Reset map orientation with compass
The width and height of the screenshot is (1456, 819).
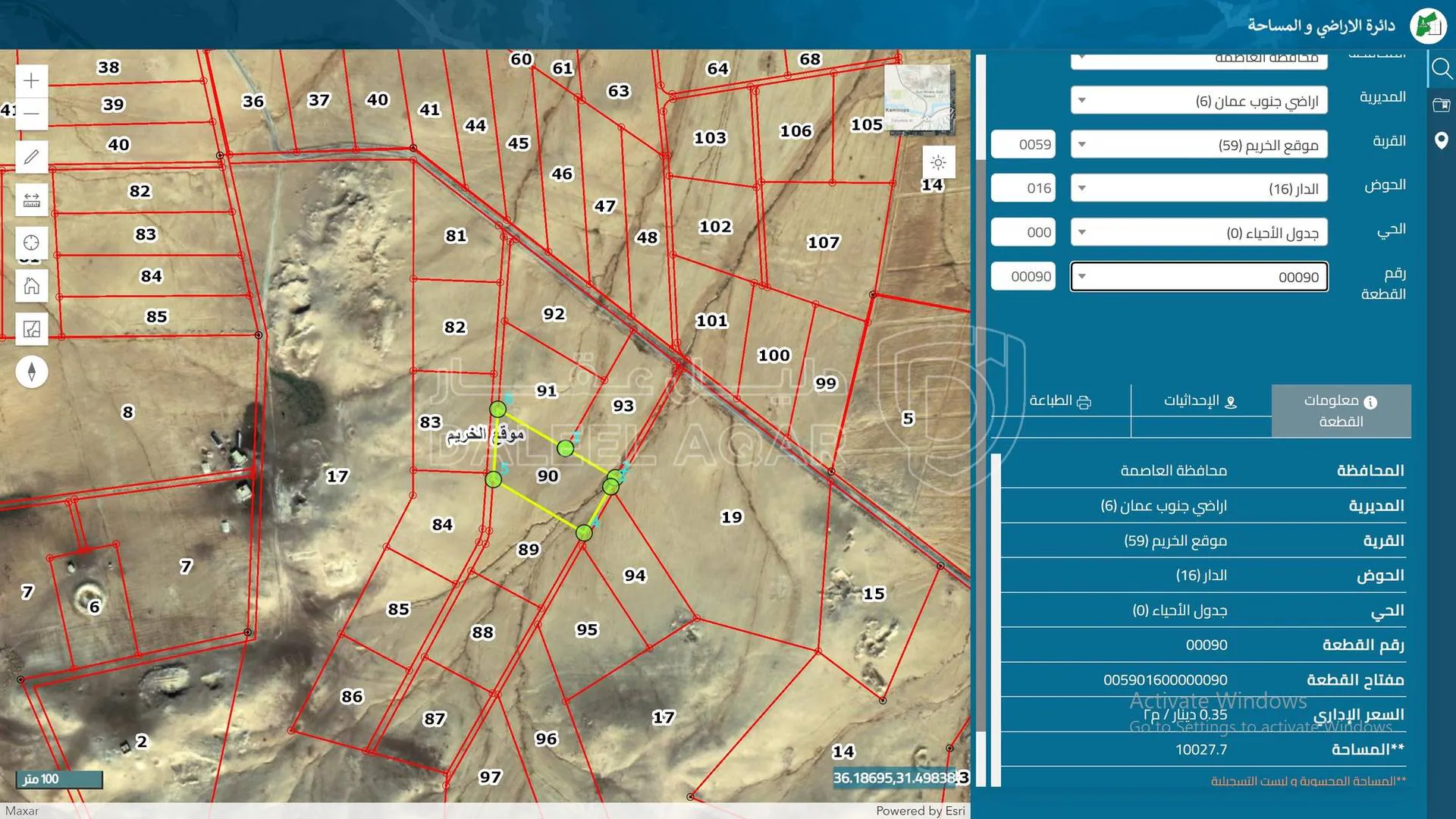click(31, 372)
